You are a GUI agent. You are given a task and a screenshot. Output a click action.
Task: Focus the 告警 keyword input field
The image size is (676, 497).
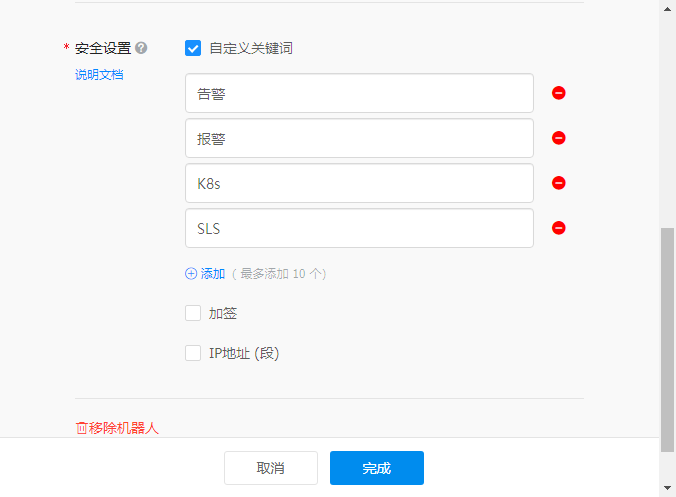(x=359, y=93)
